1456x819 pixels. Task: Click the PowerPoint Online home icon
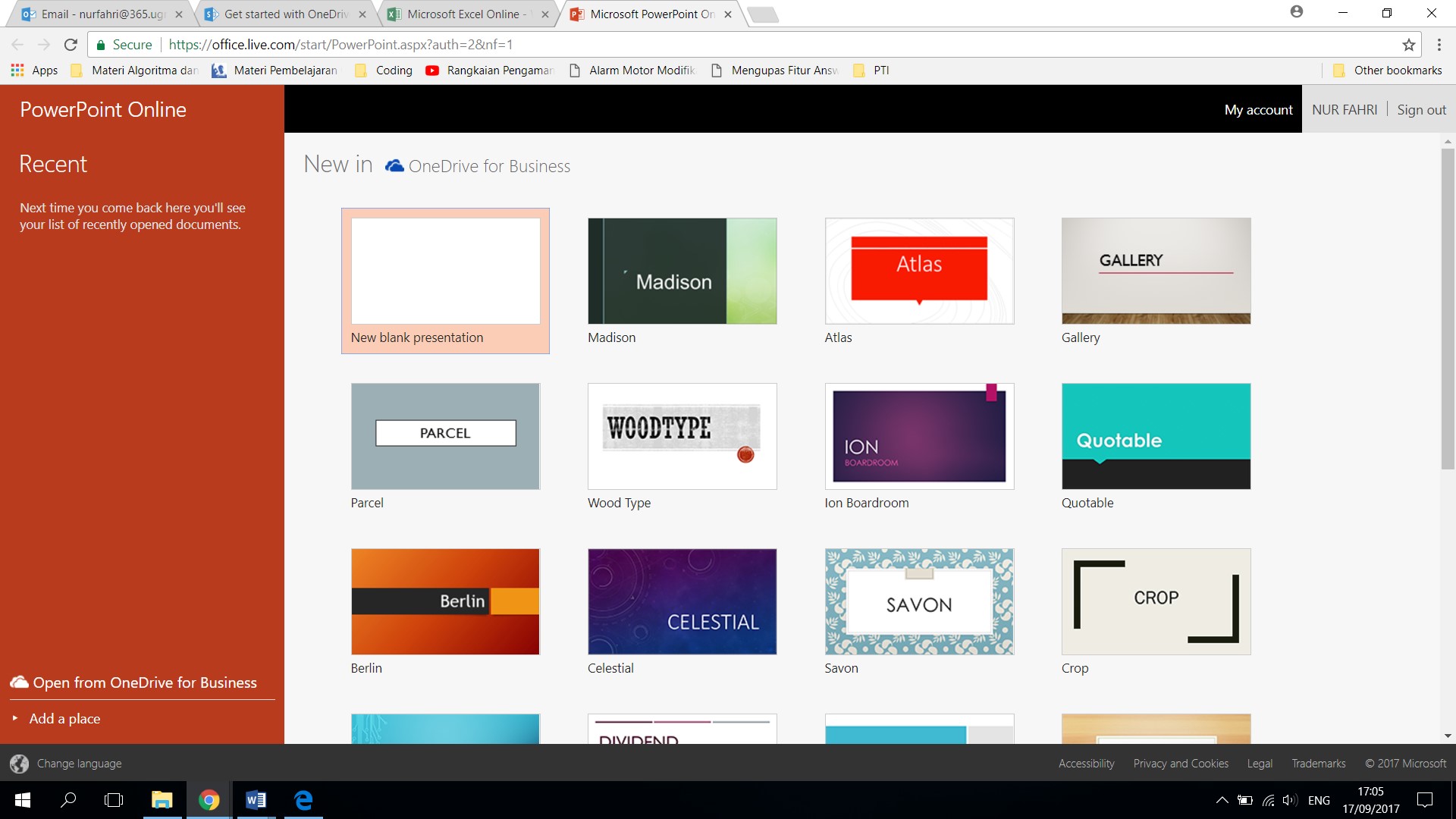pyautogui.click(x=102, y=108)
